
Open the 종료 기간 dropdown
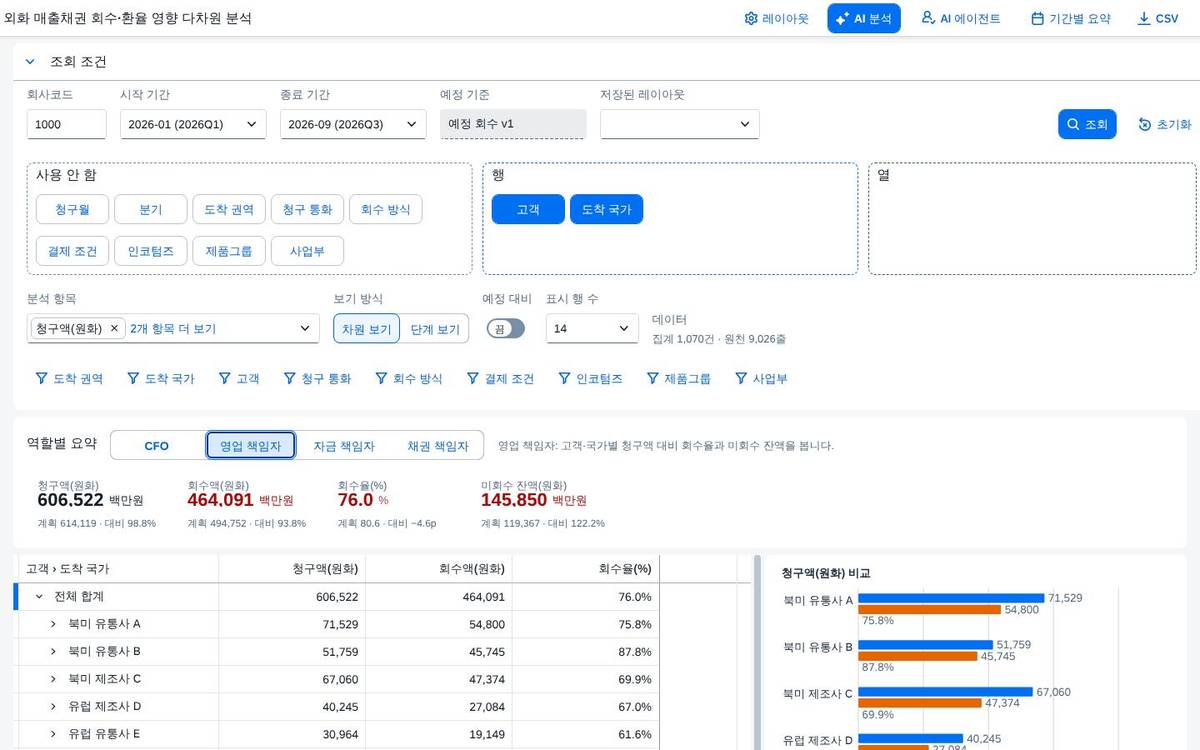tap(353, 124)
